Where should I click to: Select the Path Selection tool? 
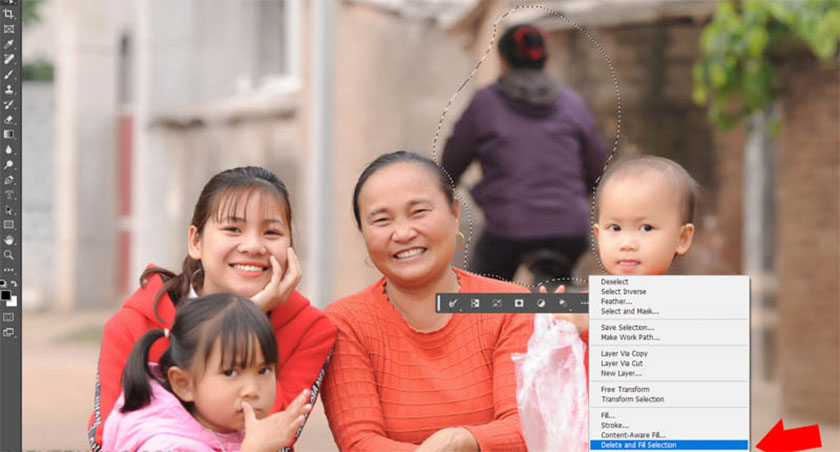9,210
